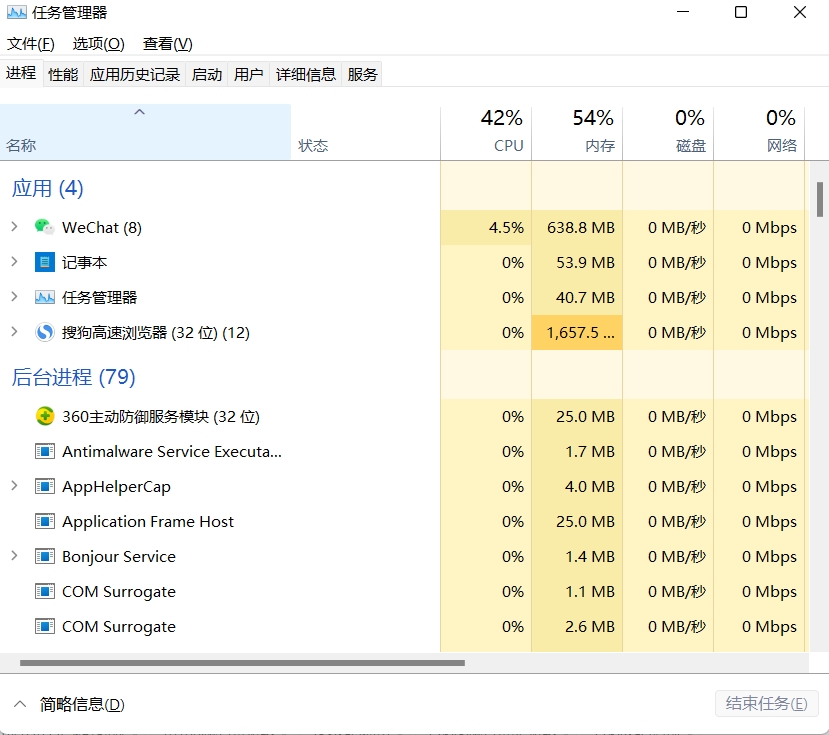Expand the 搜狗高速浏览器 (32 位) group

[14, 332]
